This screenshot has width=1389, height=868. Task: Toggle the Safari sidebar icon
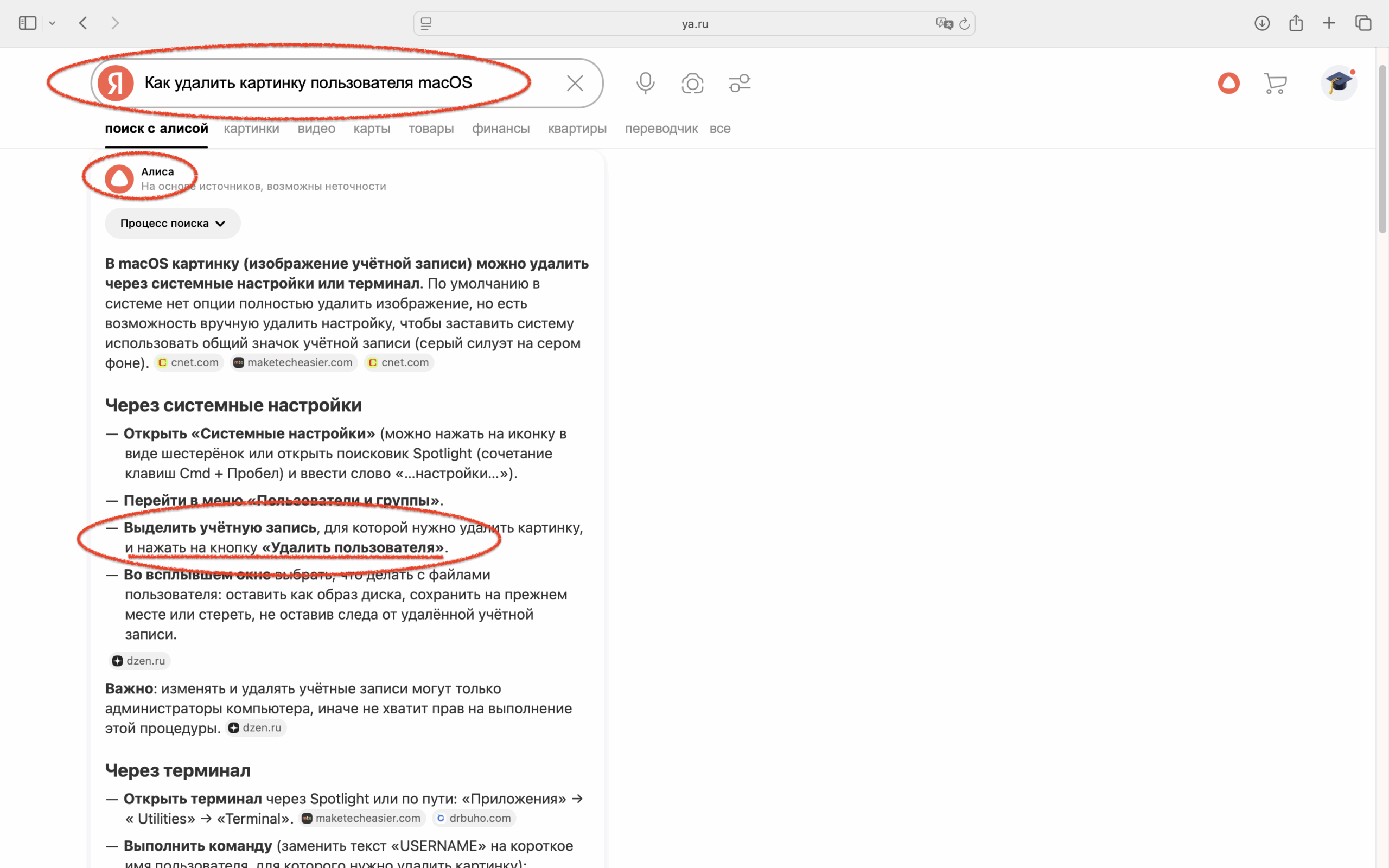tap(28, 23)
